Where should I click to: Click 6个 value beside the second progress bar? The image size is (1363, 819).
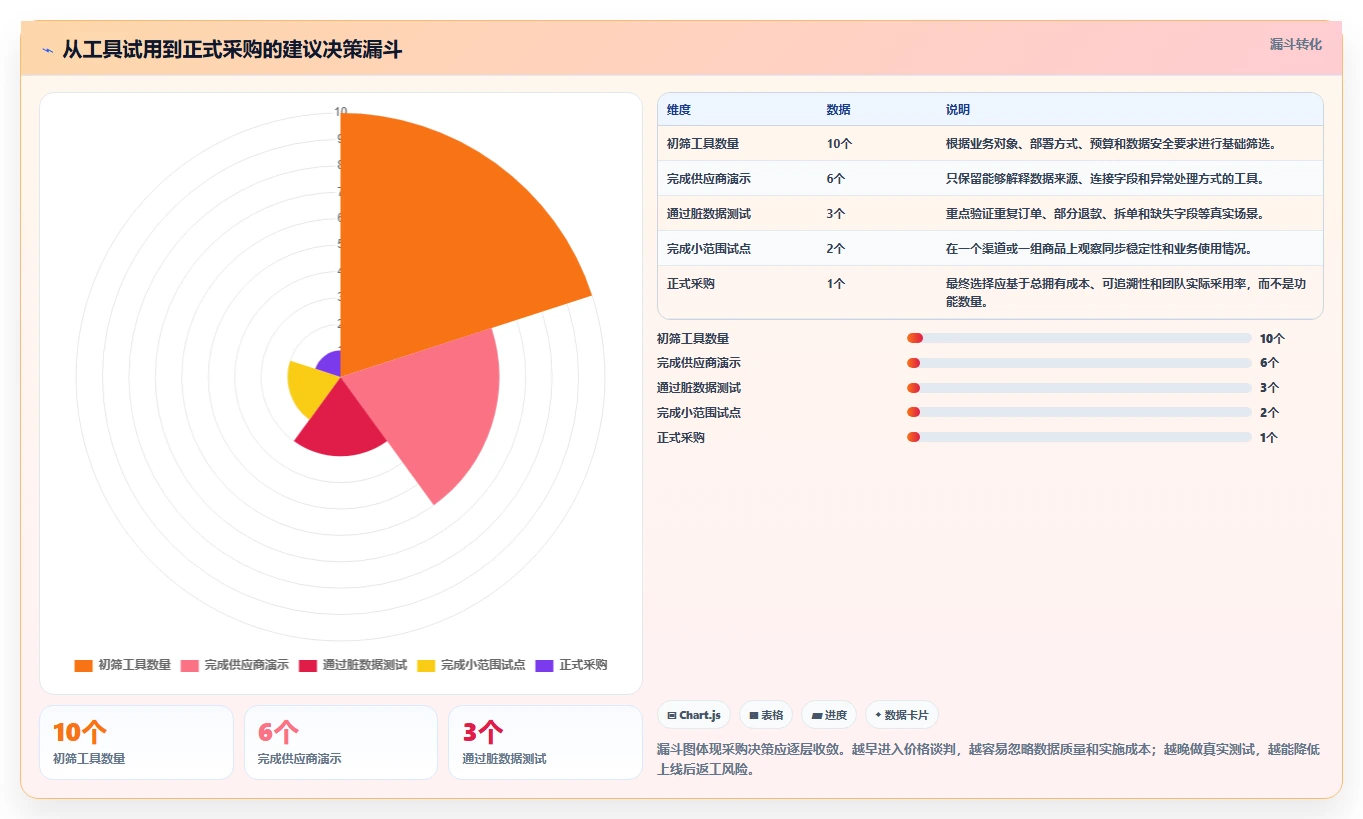[x=1269, y=363]
